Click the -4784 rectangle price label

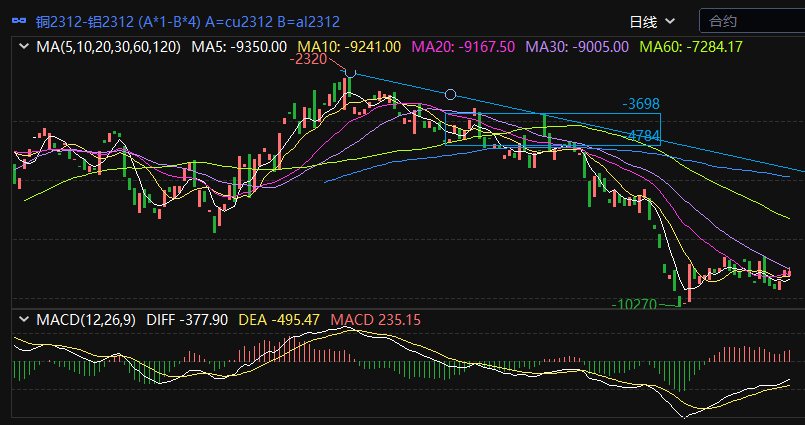point(641,135)
